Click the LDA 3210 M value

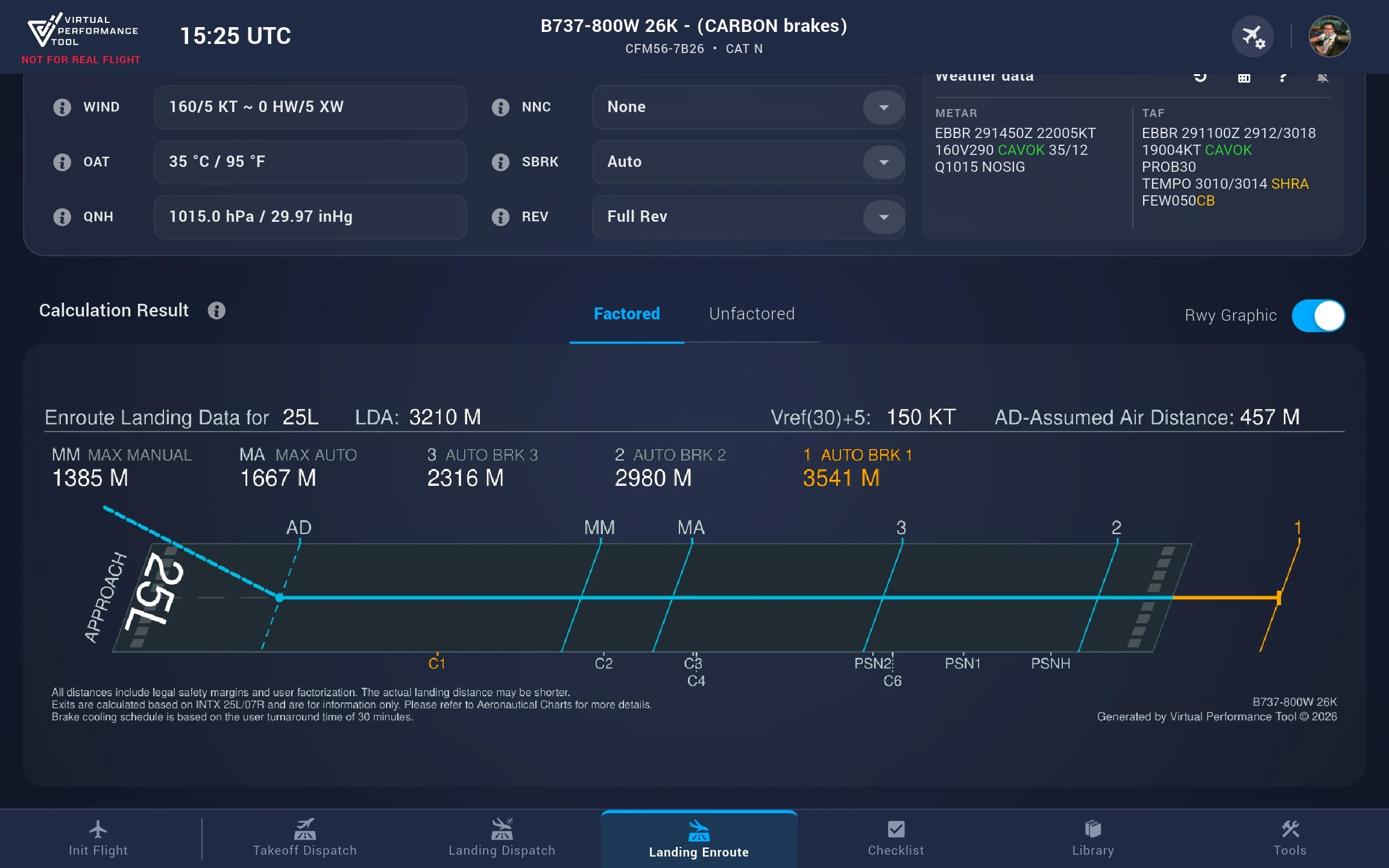tap(445, 417)
